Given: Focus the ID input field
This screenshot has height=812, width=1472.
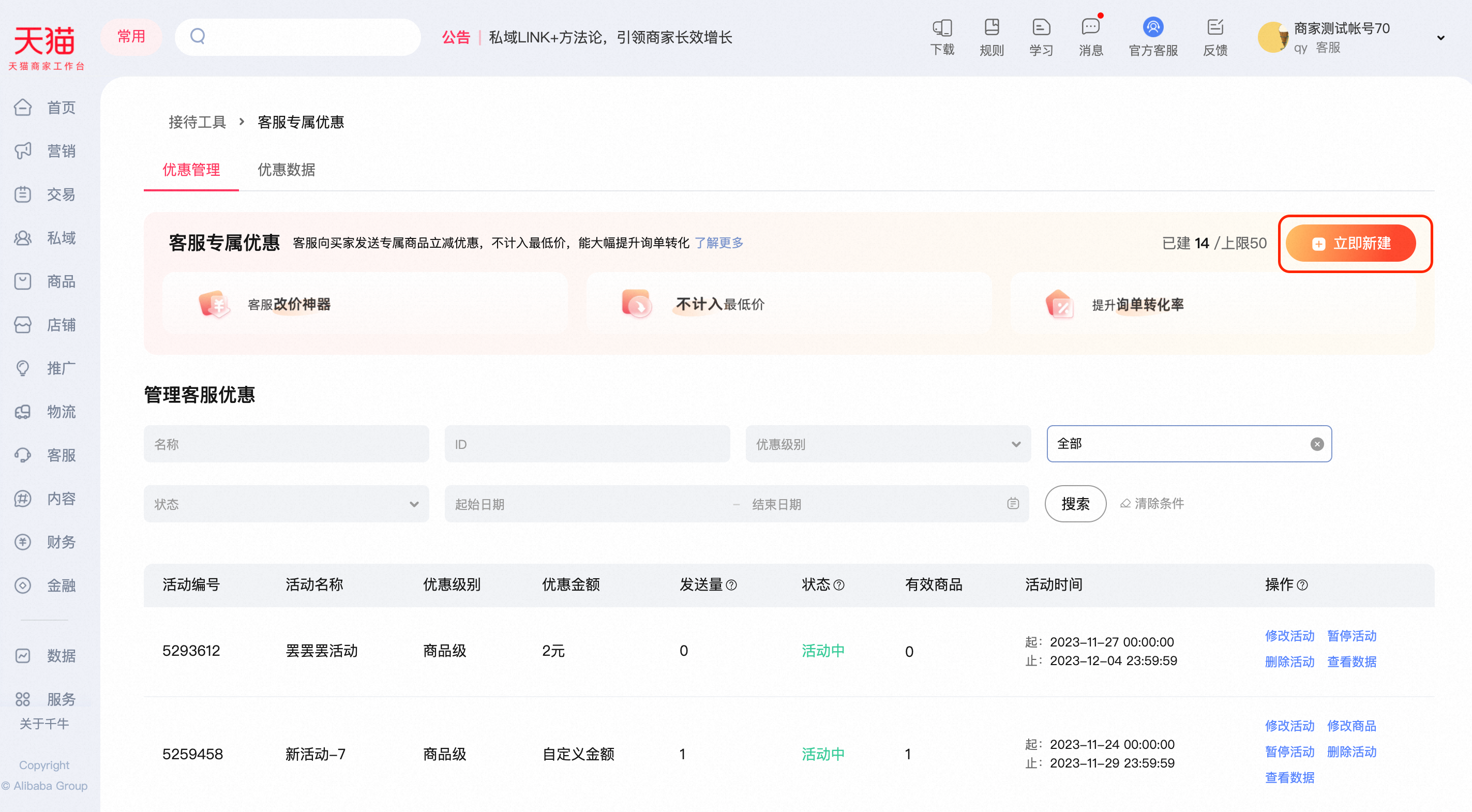Looking at the screenshot, I should tap(587, 444).
